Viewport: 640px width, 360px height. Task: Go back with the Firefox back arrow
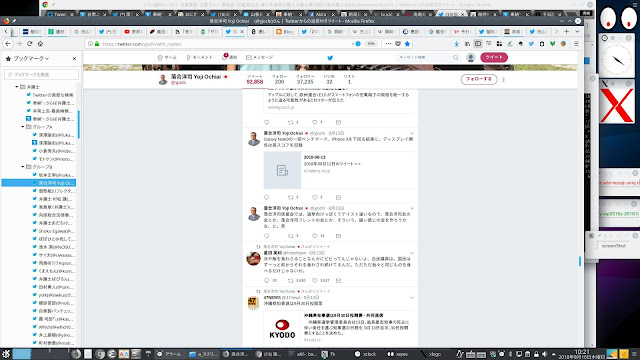(x=8, y=44)
